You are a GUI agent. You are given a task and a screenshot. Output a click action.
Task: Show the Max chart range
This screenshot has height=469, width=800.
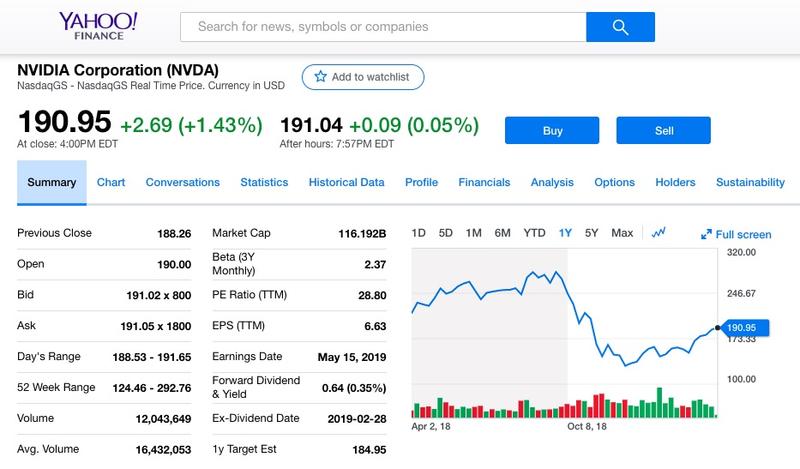click(622, 233)
